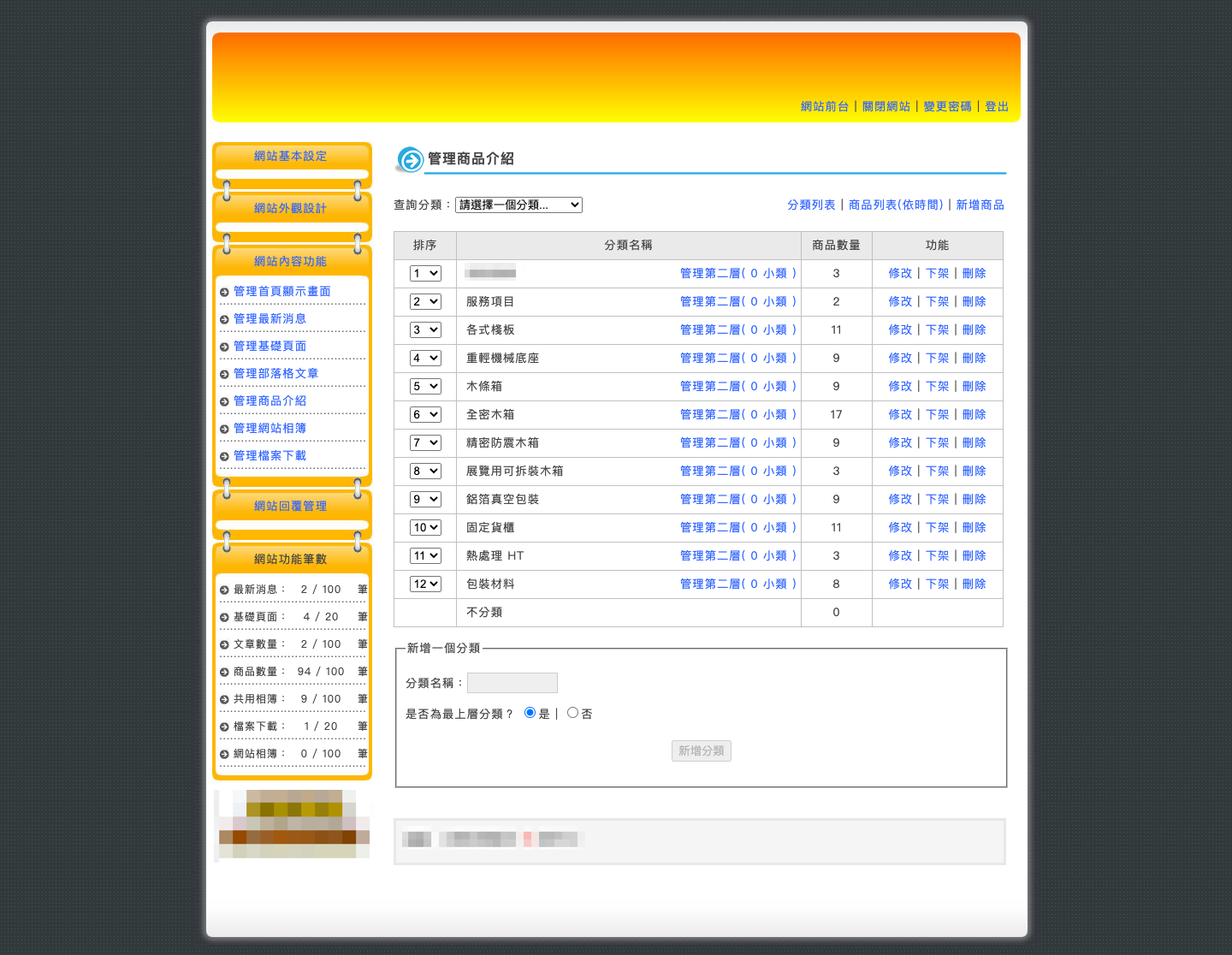This screenshot has width=1232, height=955.
Task: Click the blue arrow icon beside 管理商品介紹
Action: (411, 160)
